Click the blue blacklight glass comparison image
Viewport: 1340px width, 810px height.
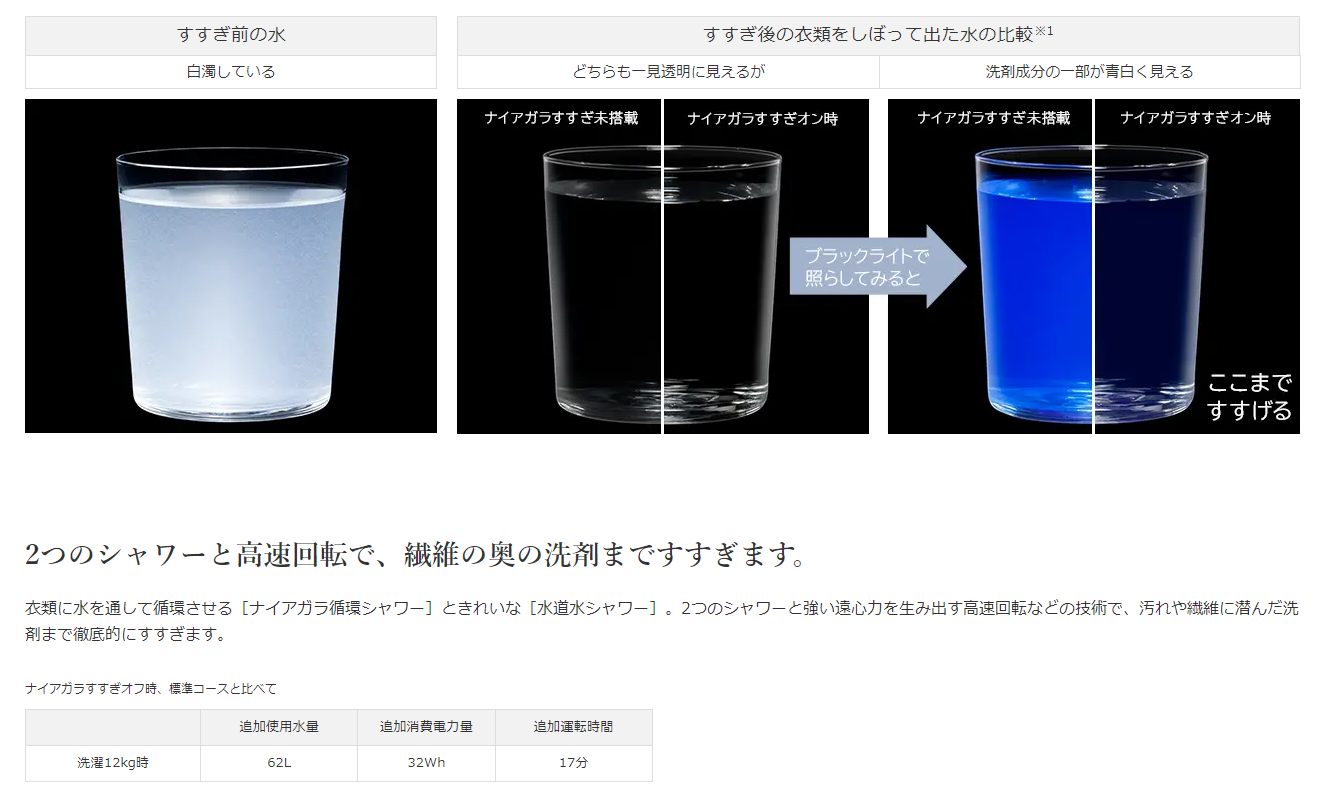pyautogui.click(x=1094, y=266)
